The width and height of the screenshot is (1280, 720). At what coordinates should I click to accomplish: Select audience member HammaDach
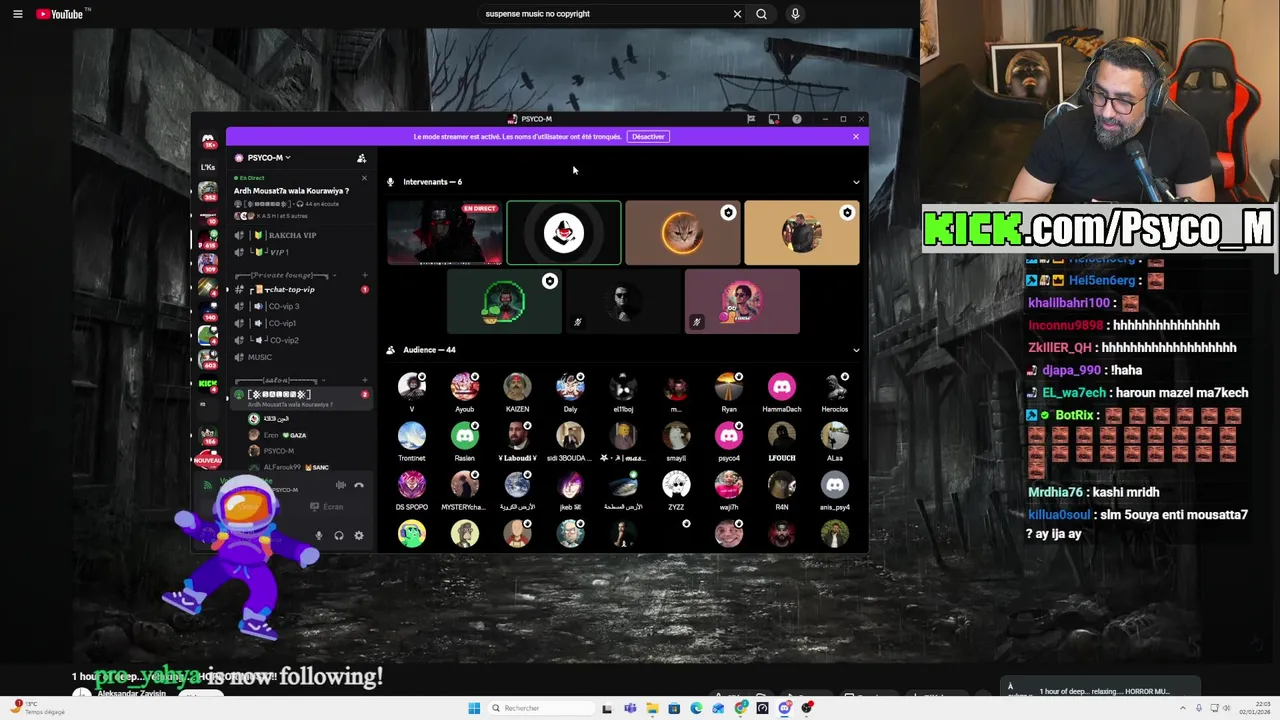pos(782,392)
